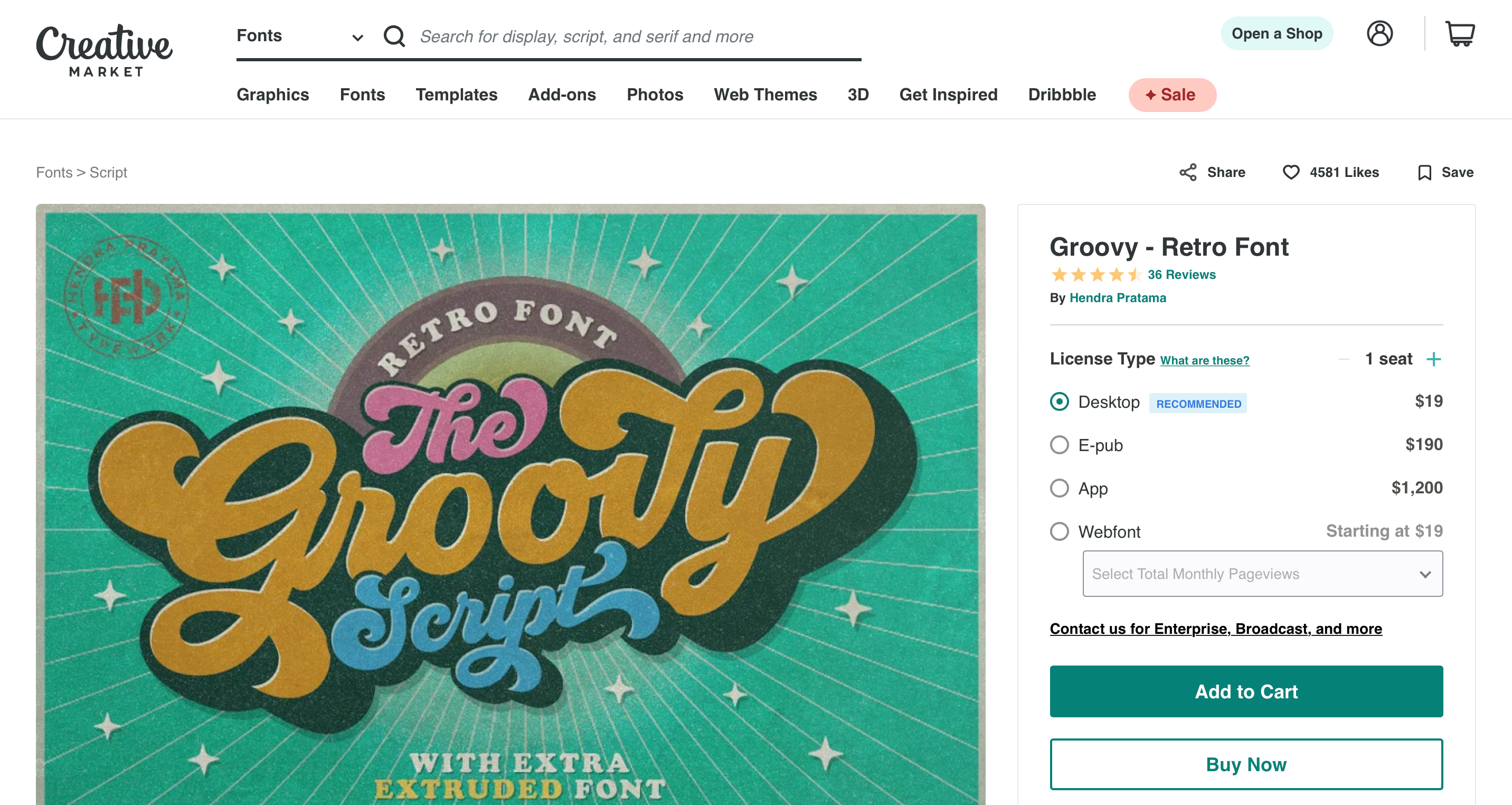The width and height of the screenshot is (1512, 805).
Task: Open the search magnifier icon
Action: (x=394, y=36)
